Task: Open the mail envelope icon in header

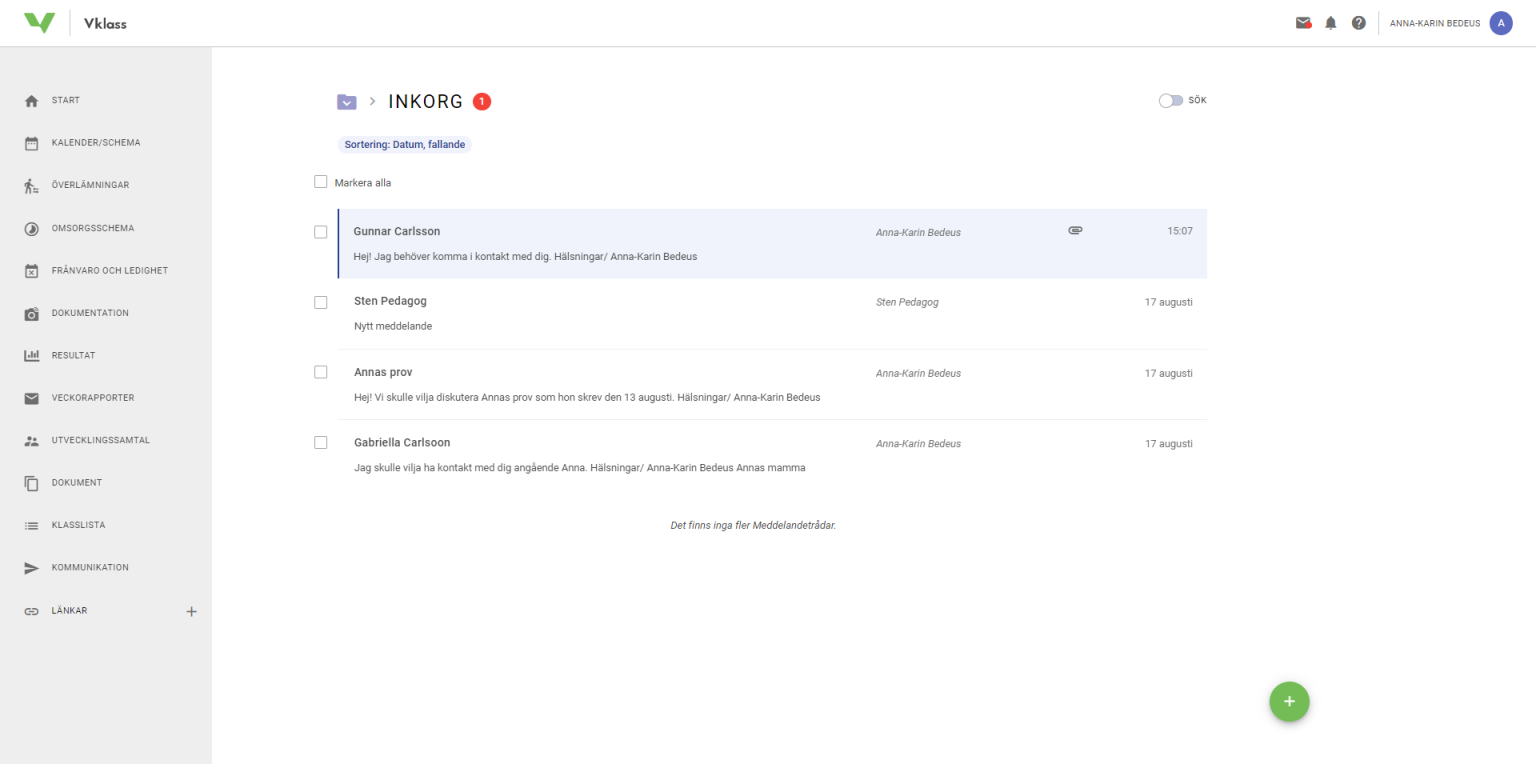Action: pyautogui.click(x=1303, y=23)
